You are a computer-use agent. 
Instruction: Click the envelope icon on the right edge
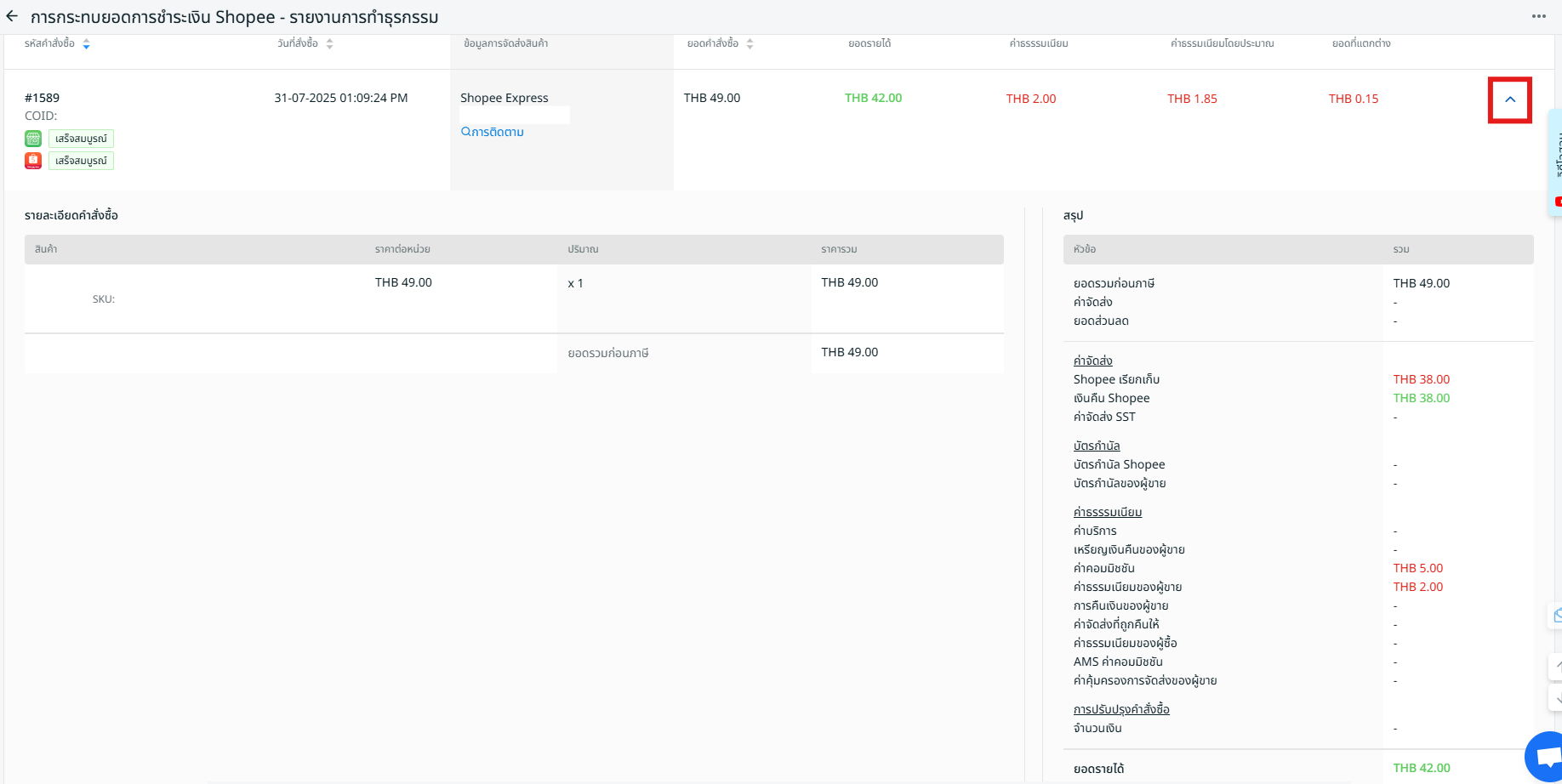coord(1556,615)
